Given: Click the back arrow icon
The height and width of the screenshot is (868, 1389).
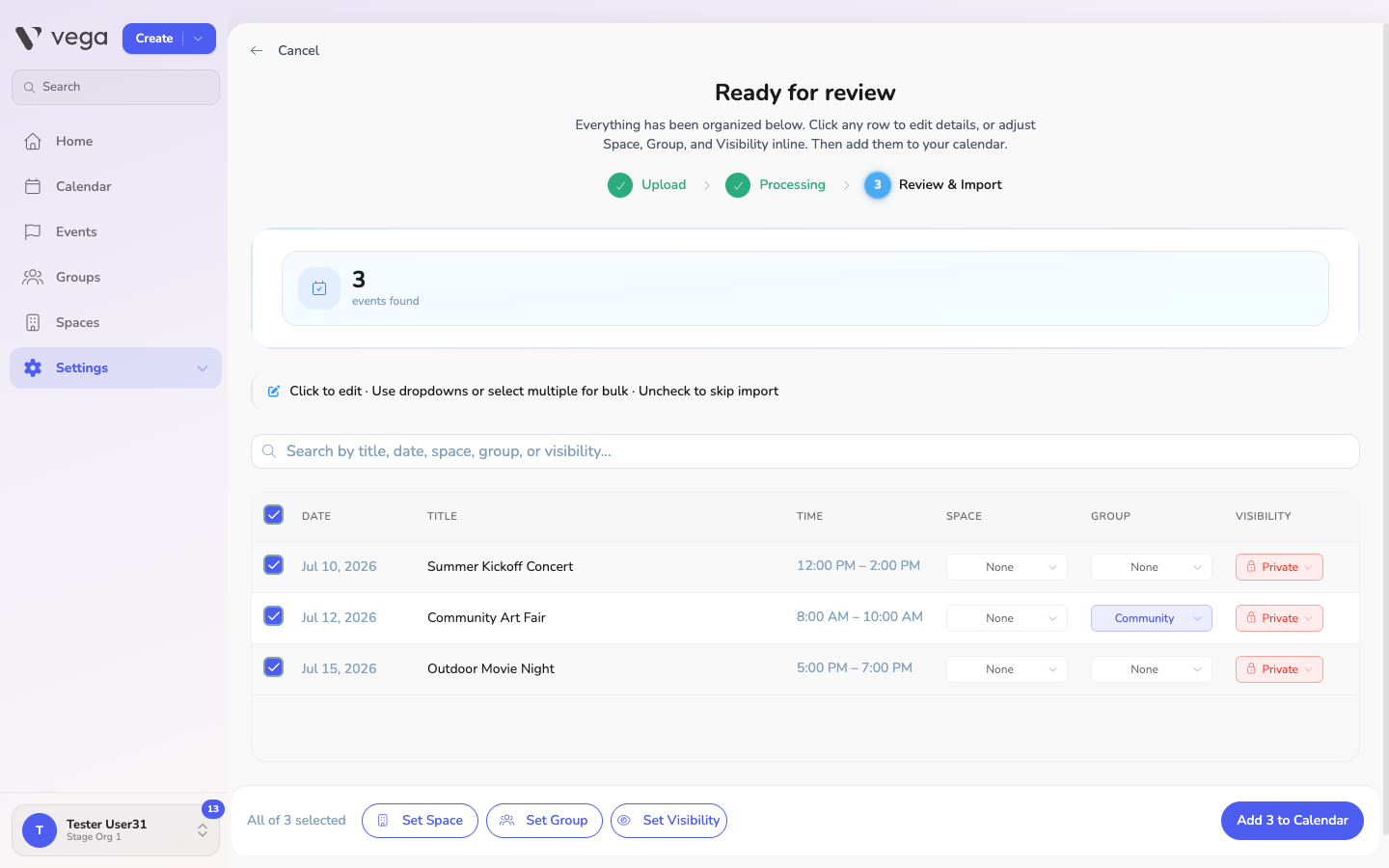Looking at the screenshot, I should (x=257, y=50).
